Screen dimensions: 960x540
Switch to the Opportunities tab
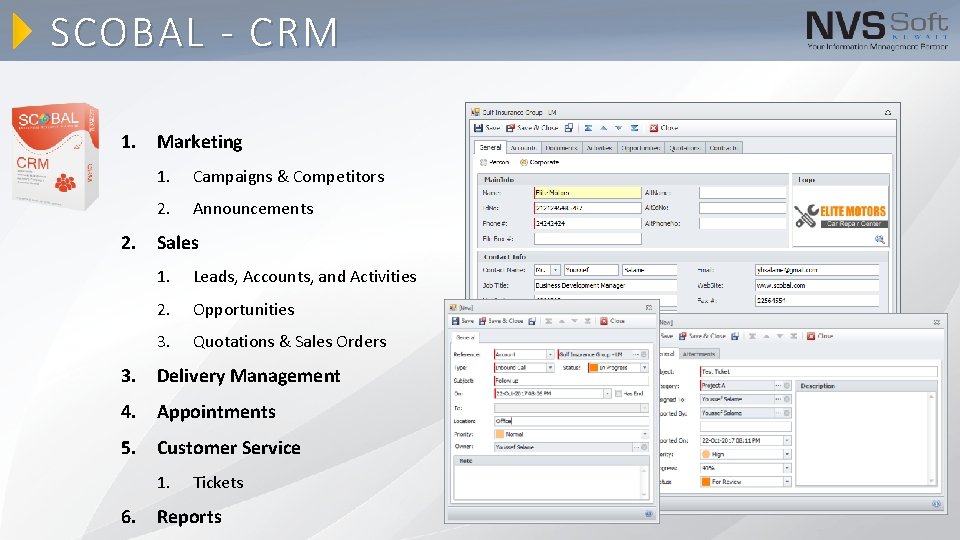(640, 148)
